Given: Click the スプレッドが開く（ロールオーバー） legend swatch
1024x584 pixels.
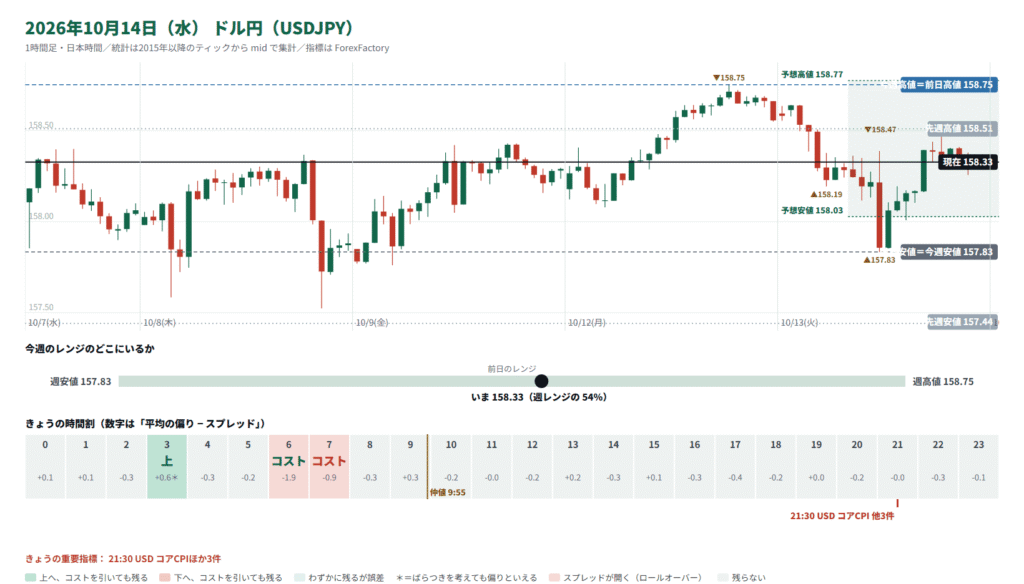Looking at the screenshot, I should (x=554, y=577).
